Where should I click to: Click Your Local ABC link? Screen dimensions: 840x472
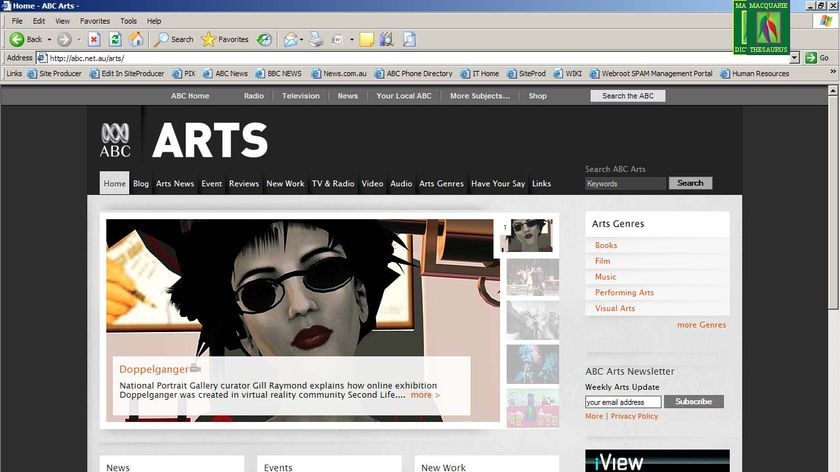403,96
